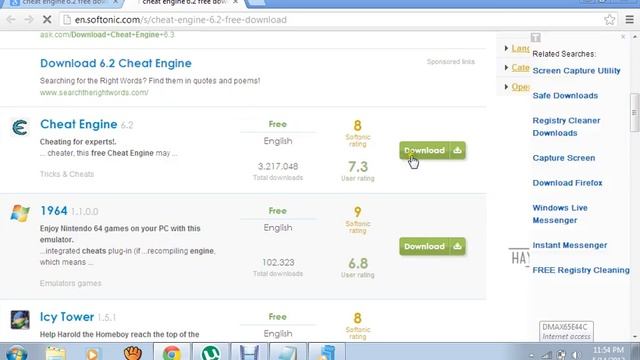The width and height of the screenshot is (640, 360).
Task: Open Download 6.2 Cheat Engine sponsored link
Action: (116, 63)
